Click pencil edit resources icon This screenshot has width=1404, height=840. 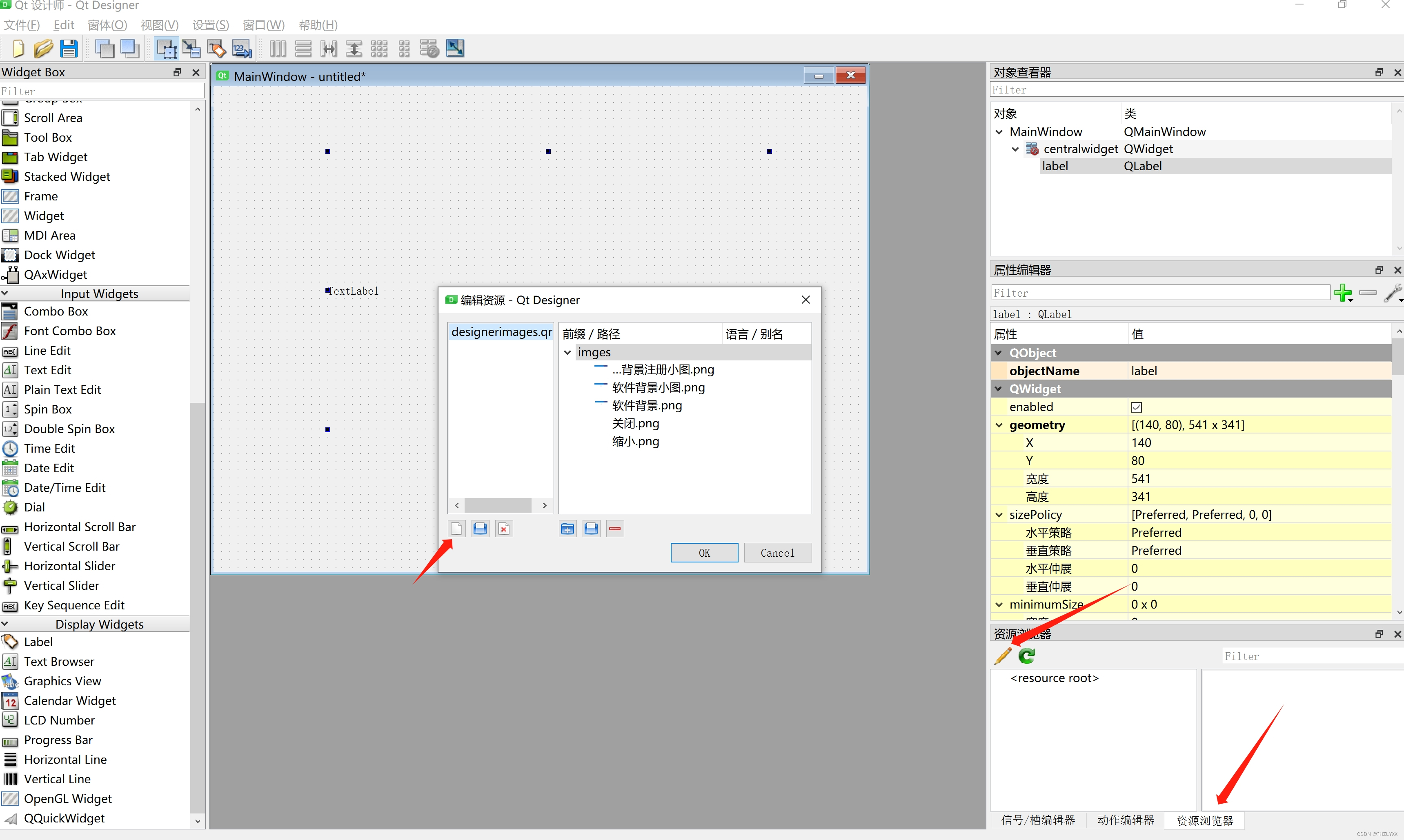(1003, 656)
